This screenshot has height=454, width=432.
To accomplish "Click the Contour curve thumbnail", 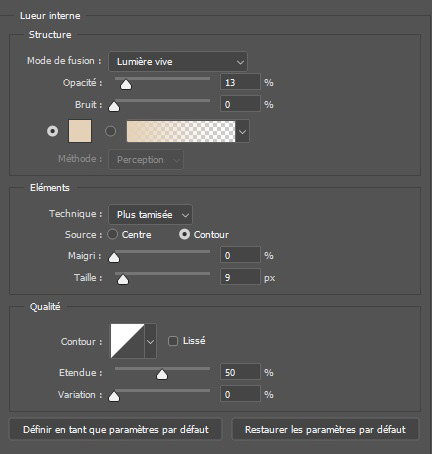I will click(127, 341).
